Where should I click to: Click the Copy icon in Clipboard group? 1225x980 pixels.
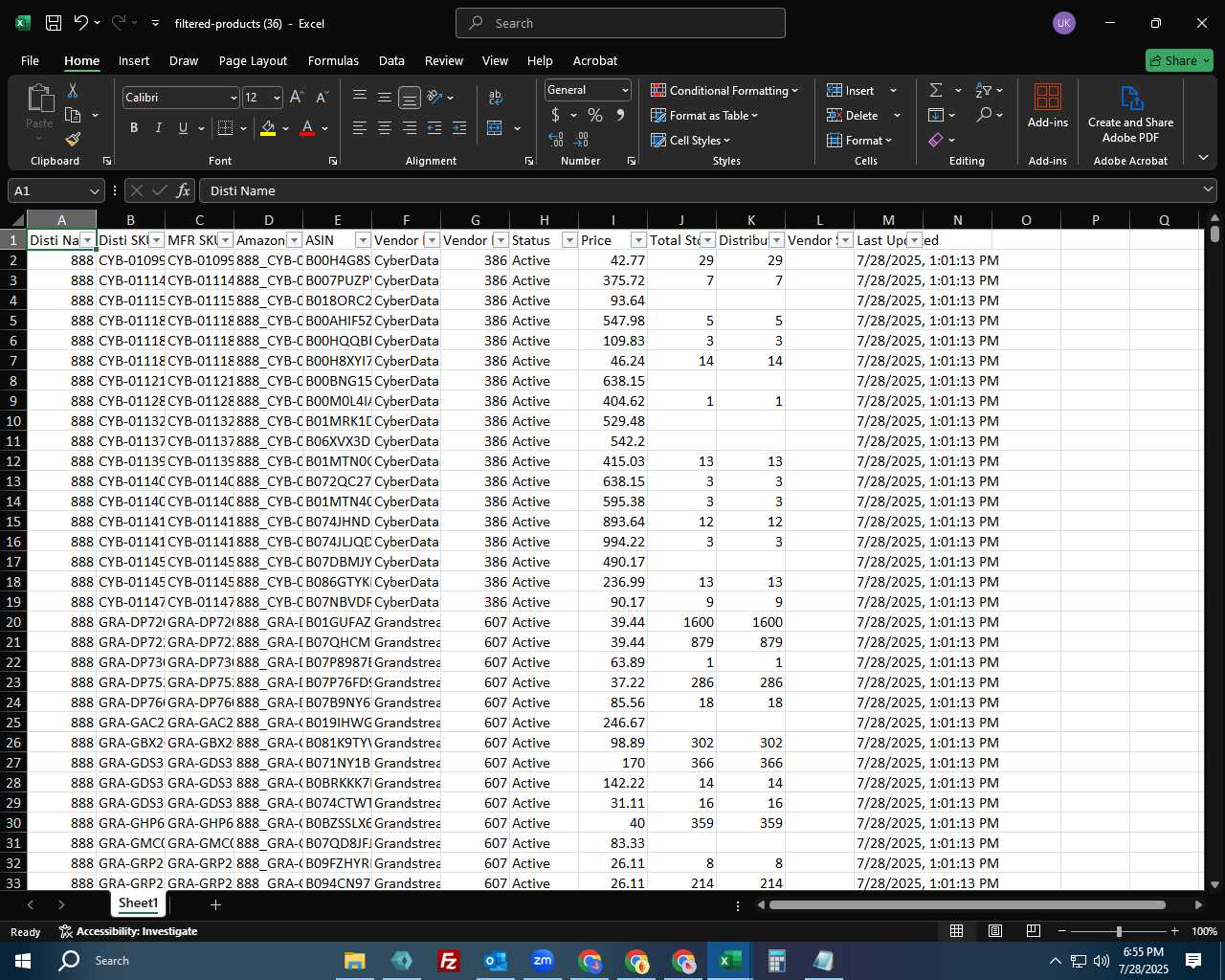point(73,115)
